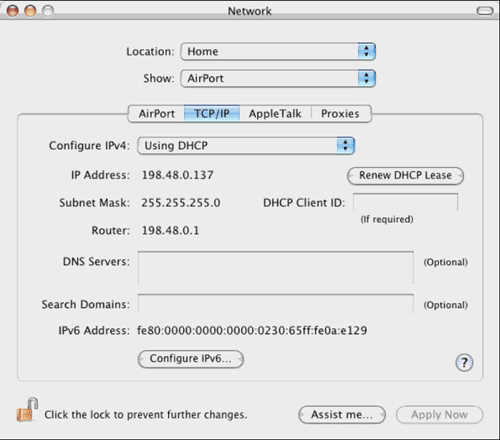Click into the Search Domains field
This screenshot has height=440, width=500.
click(x=276, y=304)
